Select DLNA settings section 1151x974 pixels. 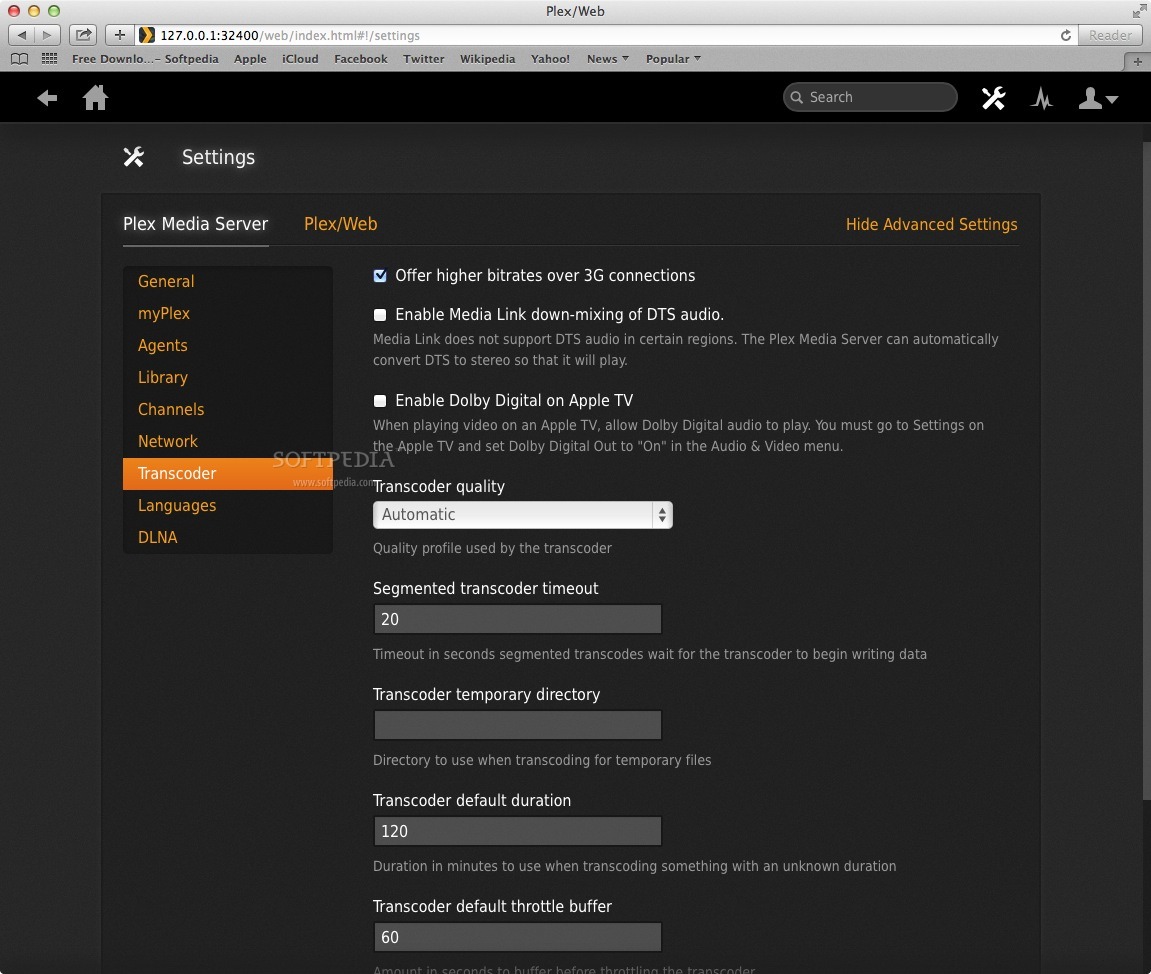point(228,537)
